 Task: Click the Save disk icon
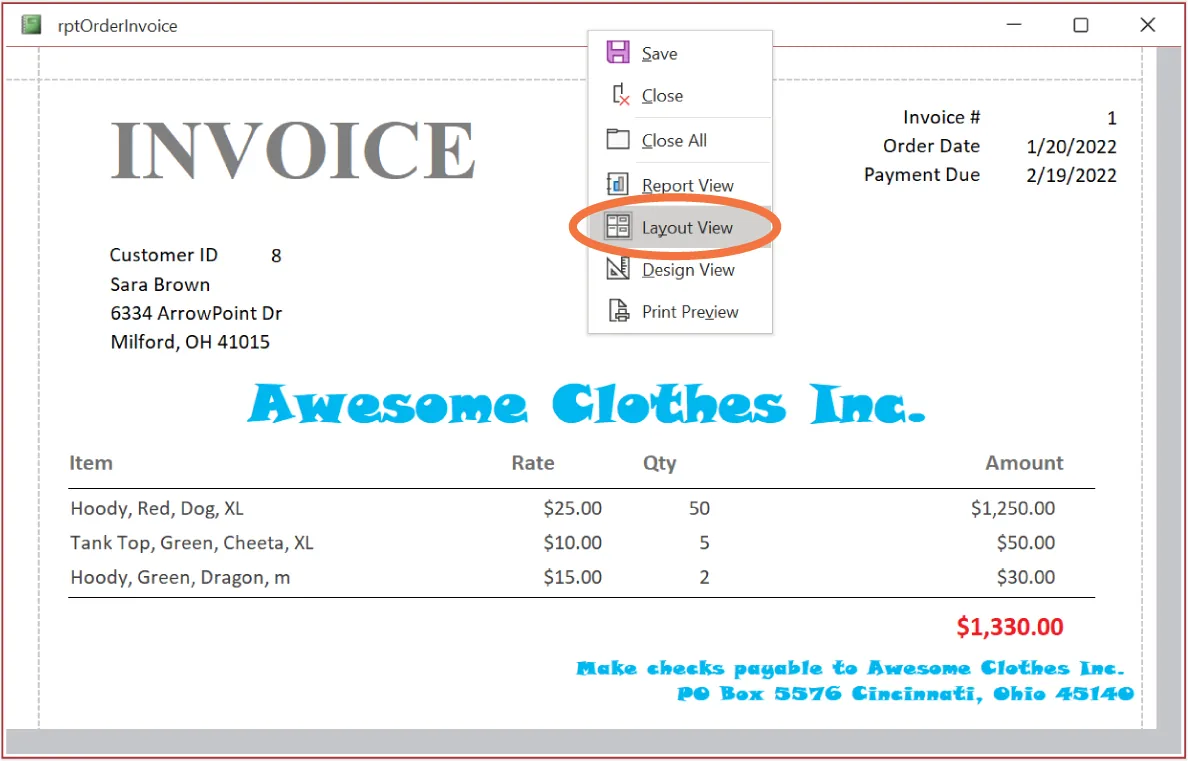coord(618,52)
